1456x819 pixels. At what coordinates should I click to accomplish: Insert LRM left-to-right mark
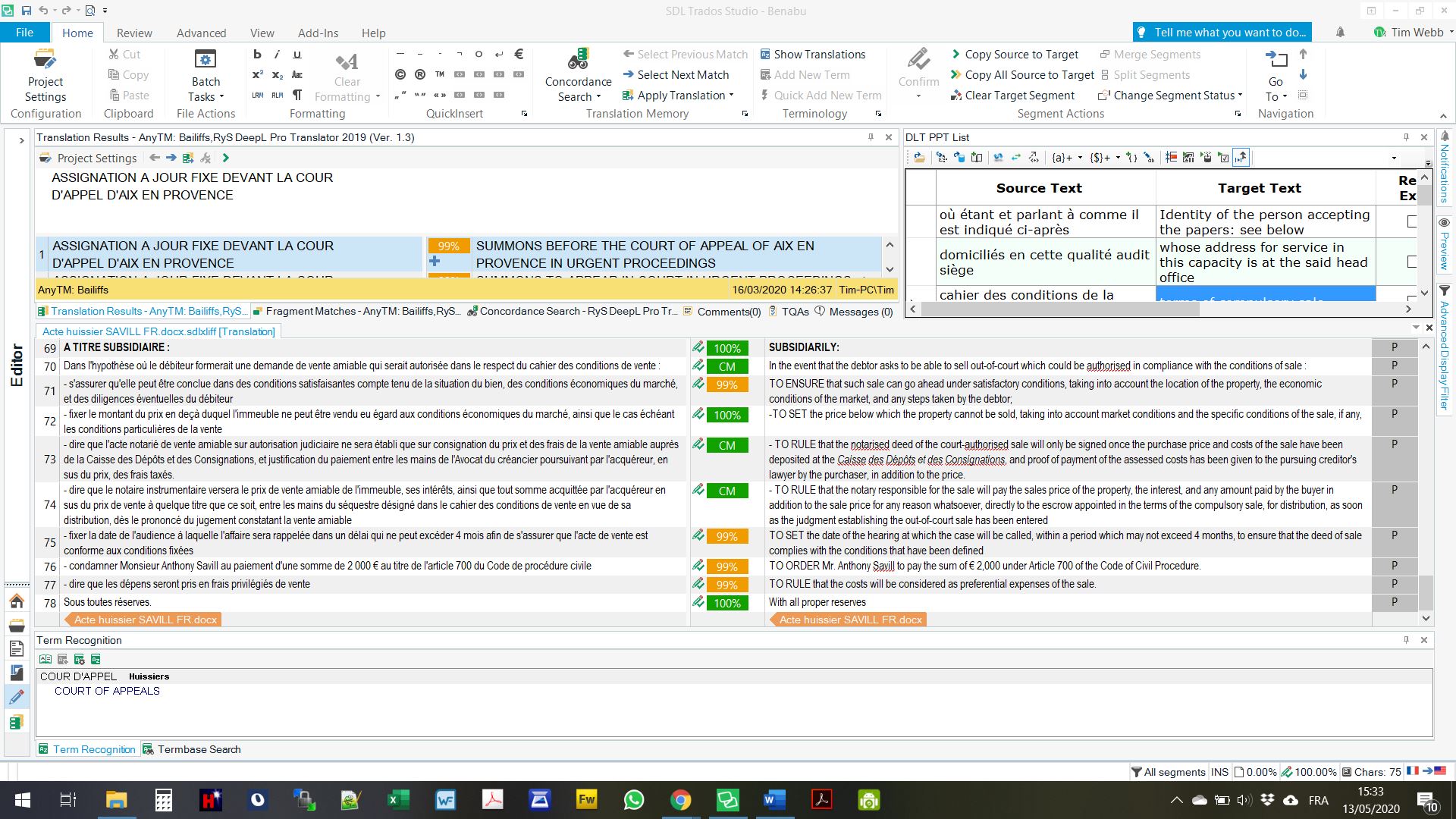[x=257, y=95]
